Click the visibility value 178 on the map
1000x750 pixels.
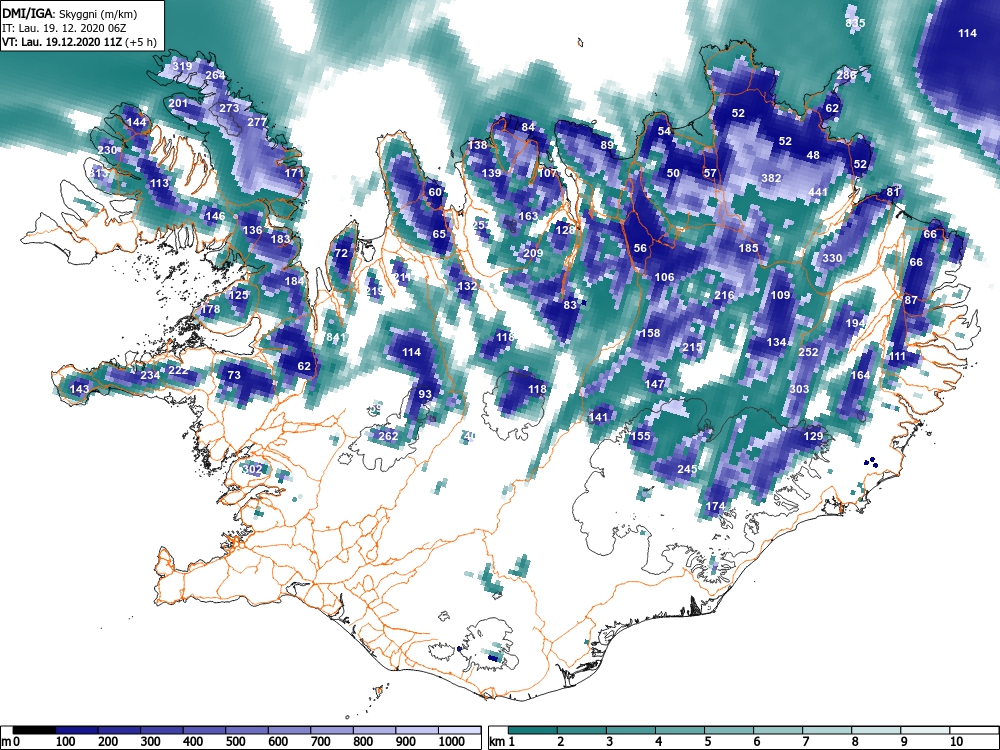[x=210, y=310]
